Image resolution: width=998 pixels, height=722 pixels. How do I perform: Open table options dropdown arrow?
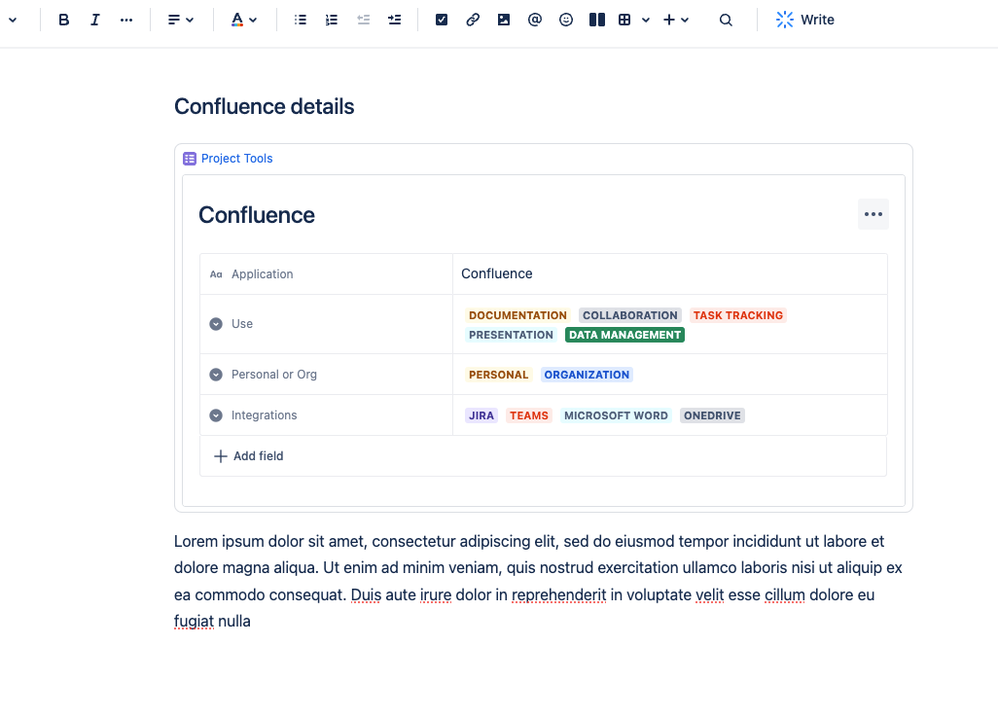pyautogui.click(x=645, y=20)
